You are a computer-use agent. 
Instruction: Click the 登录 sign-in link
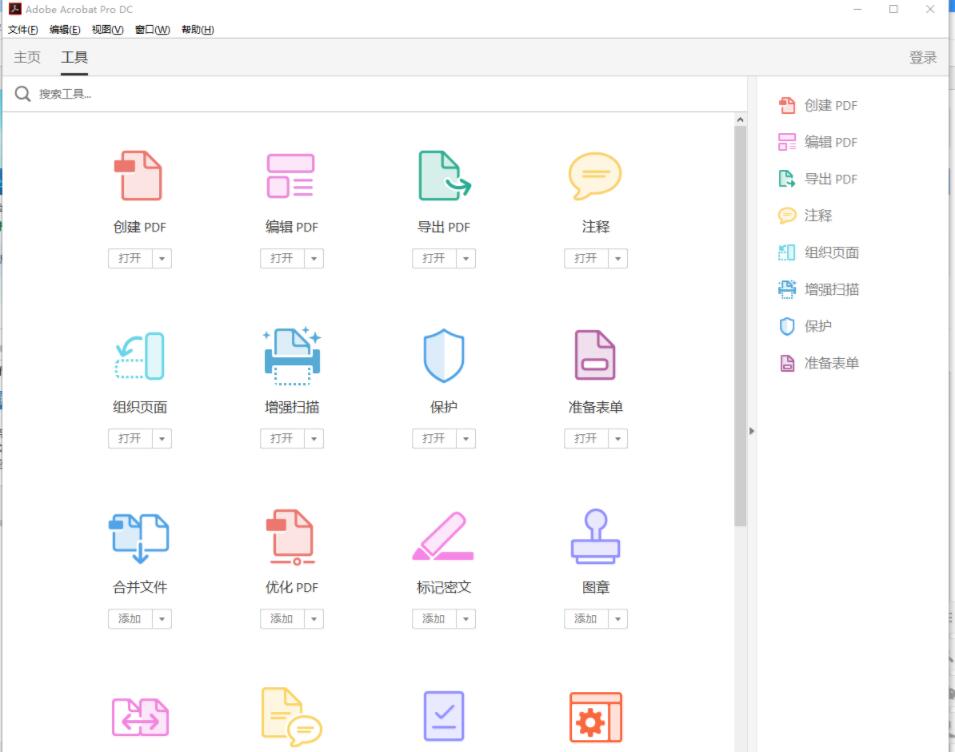click(x=923, y=58)
